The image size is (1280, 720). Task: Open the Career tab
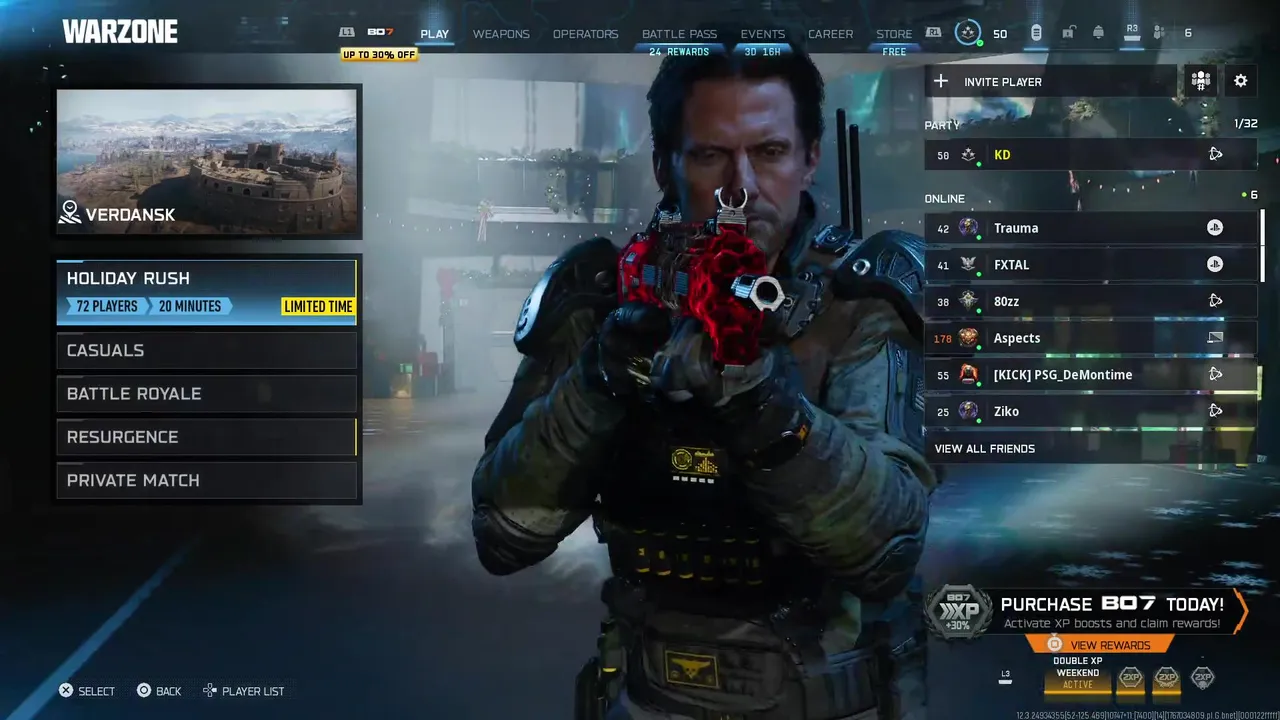(x=831, y=34)
